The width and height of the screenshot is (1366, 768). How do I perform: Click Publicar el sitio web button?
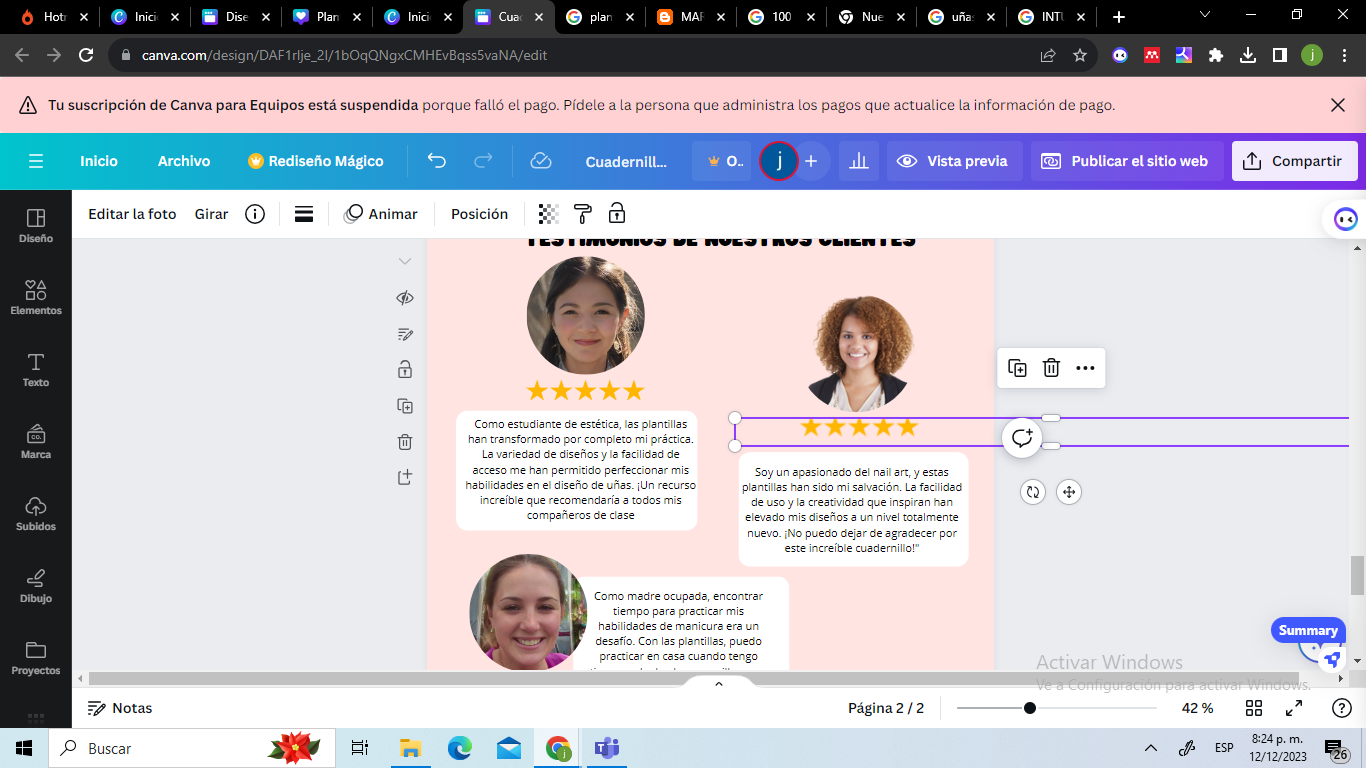pos(1127,161)
